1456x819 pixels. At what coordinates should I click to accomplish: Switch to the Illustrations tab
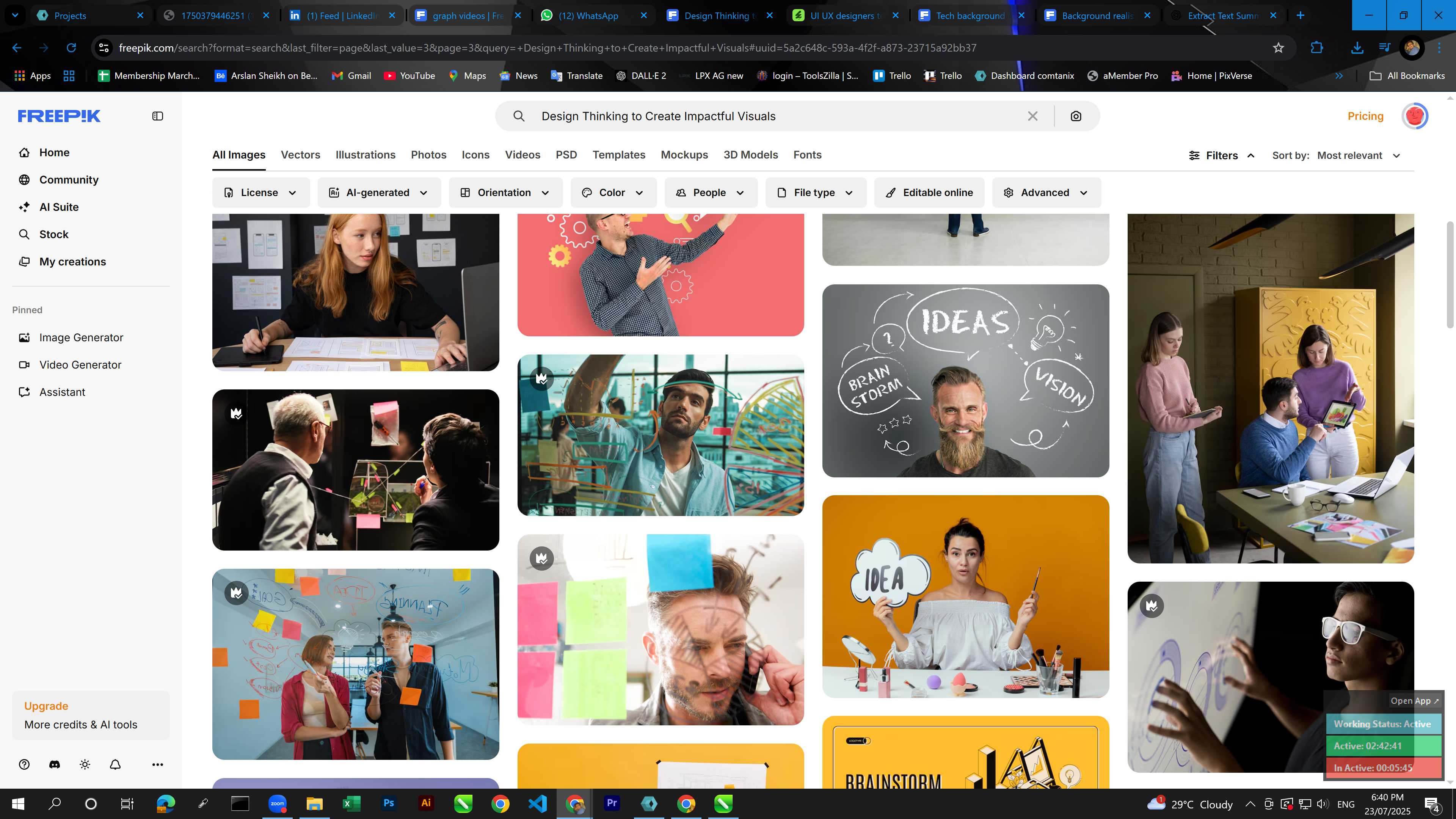(365, 155)
